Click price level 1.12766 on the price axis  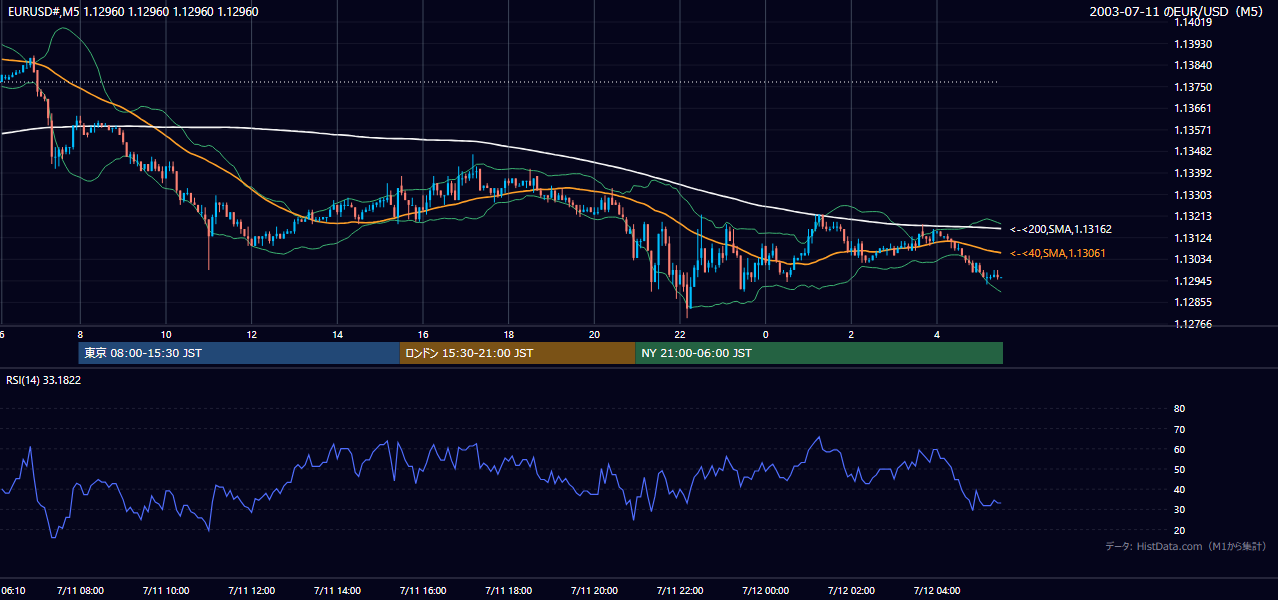tap(1192, 324)
